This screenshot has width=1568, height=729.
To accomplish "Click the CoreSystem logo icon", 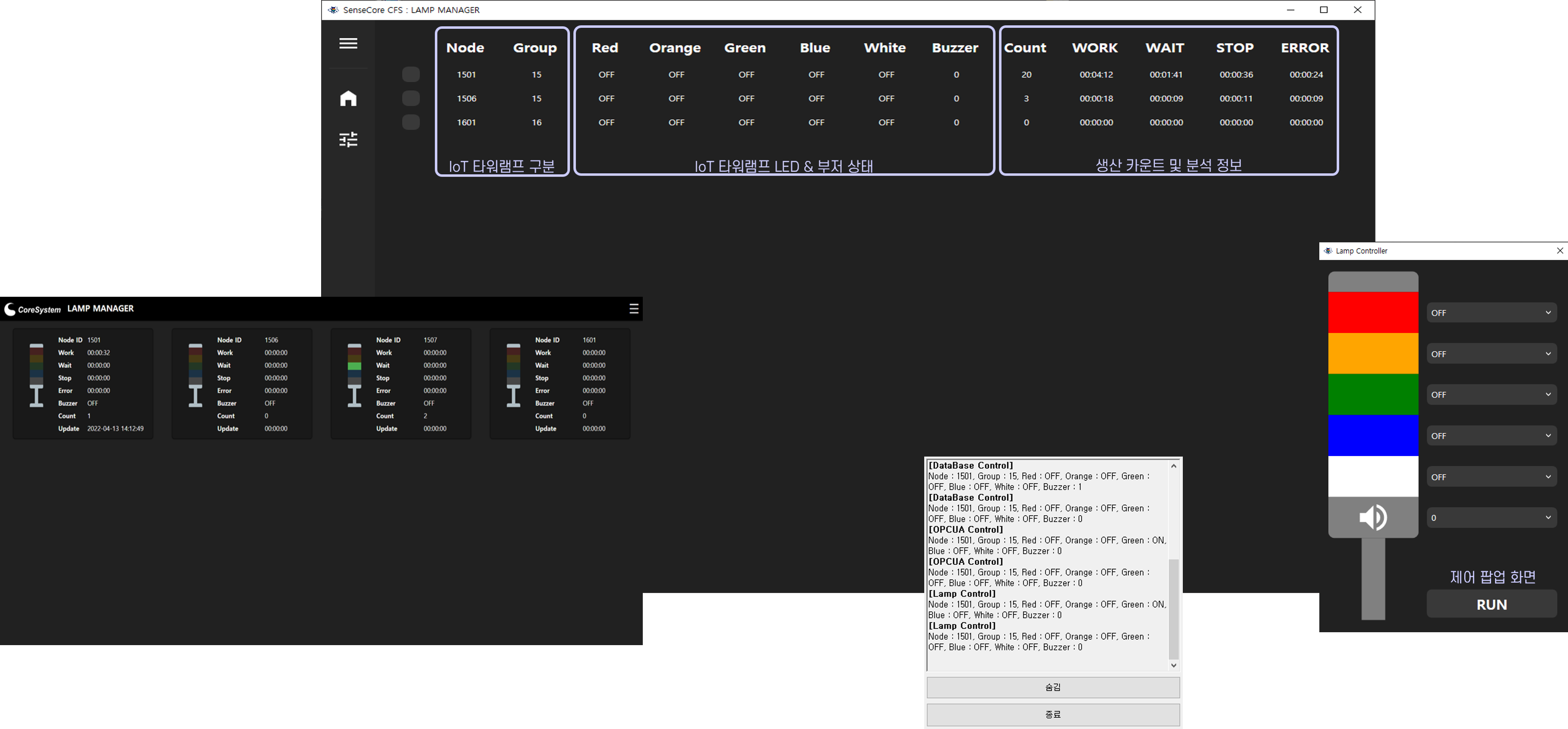I will coord(10,309).
